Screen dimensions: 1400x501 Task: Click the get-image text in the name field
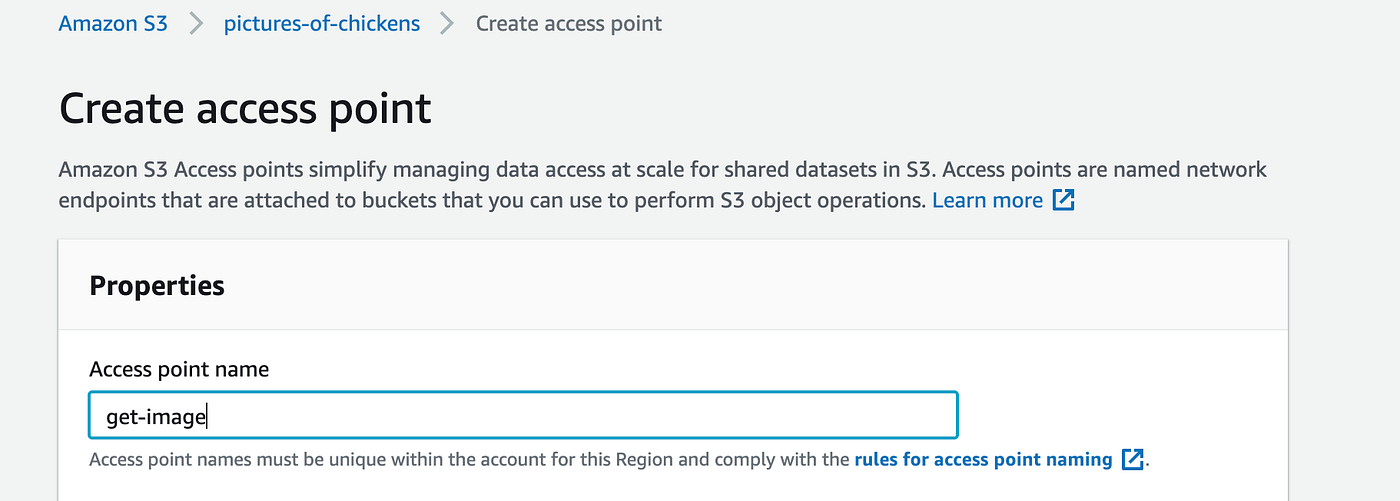(x=155, y=415)
